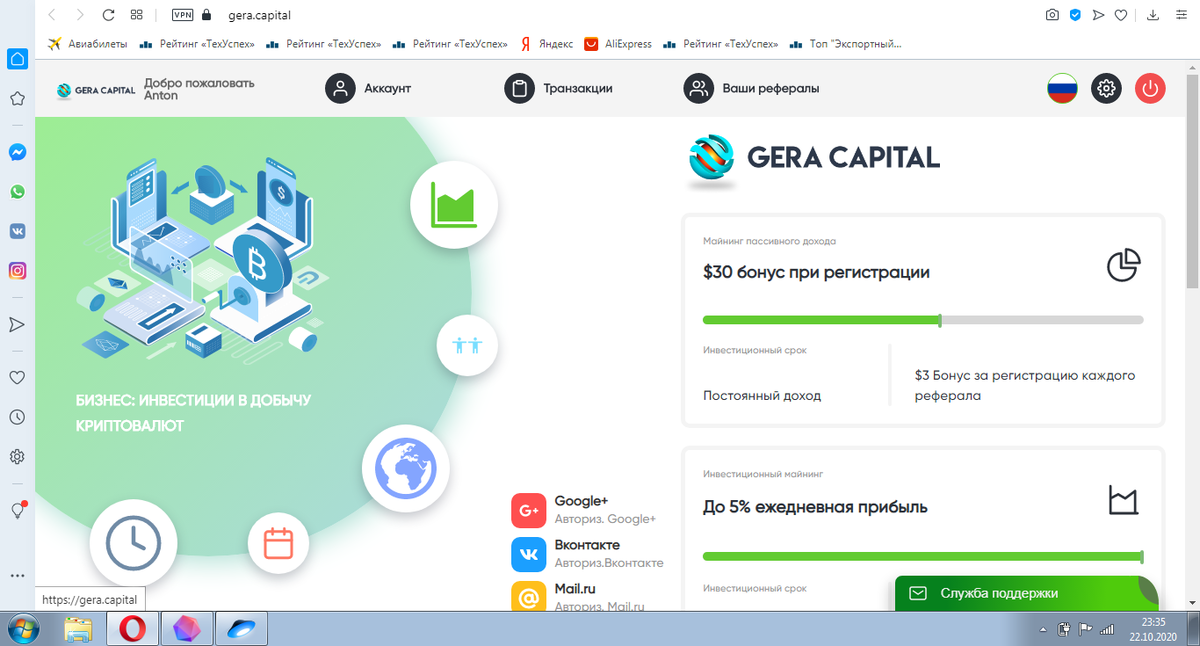Open File Explorer in taskbar

[78, 629]
